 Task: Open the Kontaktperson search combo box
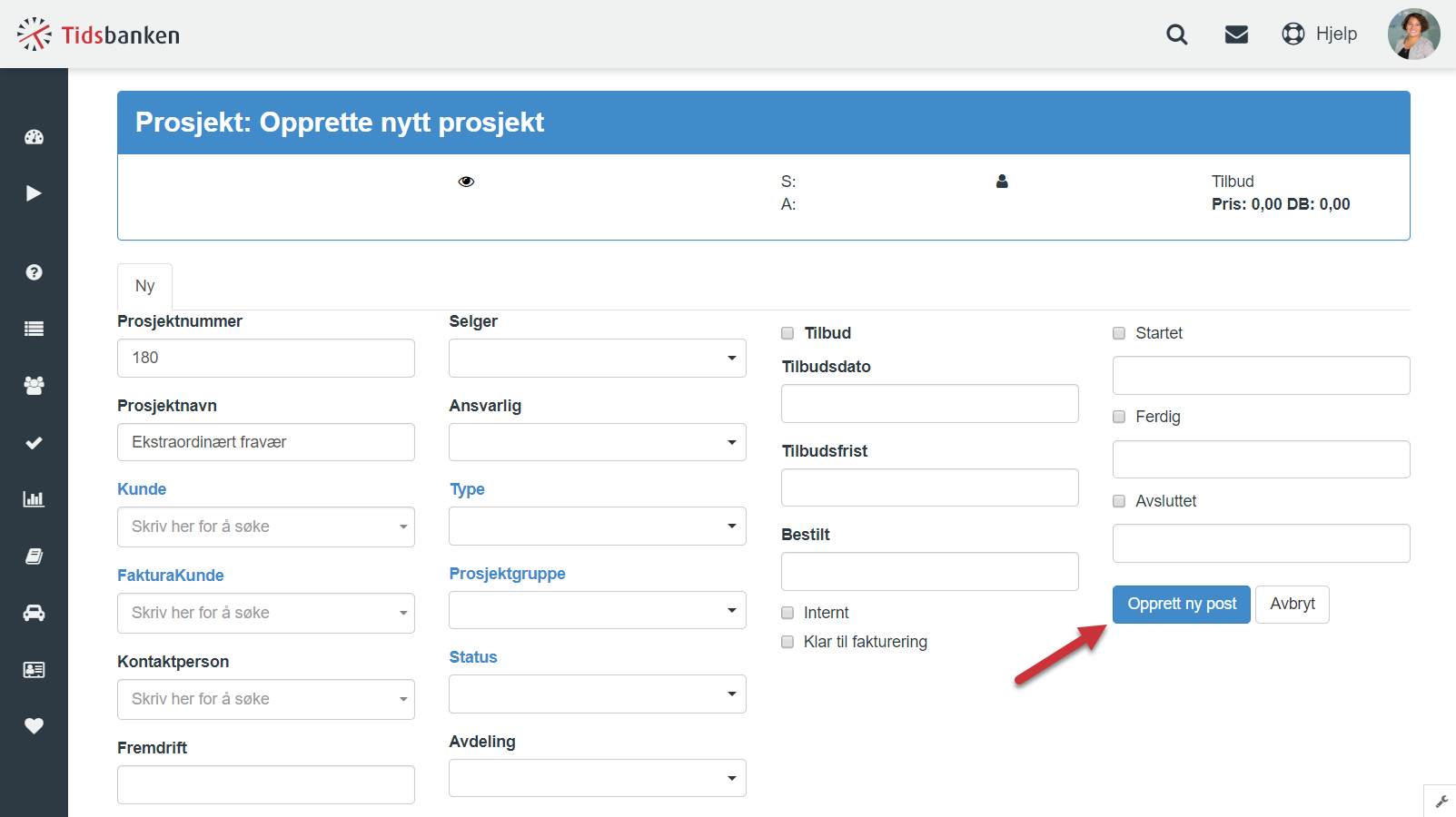point(266,699)
